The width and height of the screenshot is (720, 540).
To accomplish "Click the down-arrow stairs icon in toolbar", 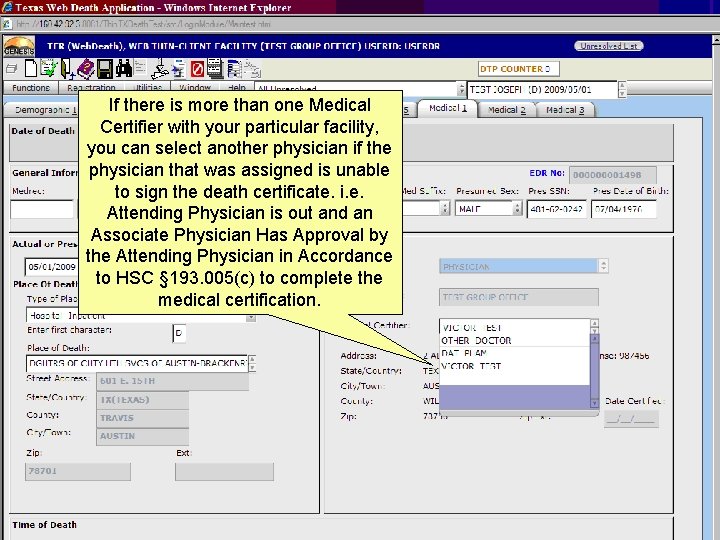I will (160, 69).
